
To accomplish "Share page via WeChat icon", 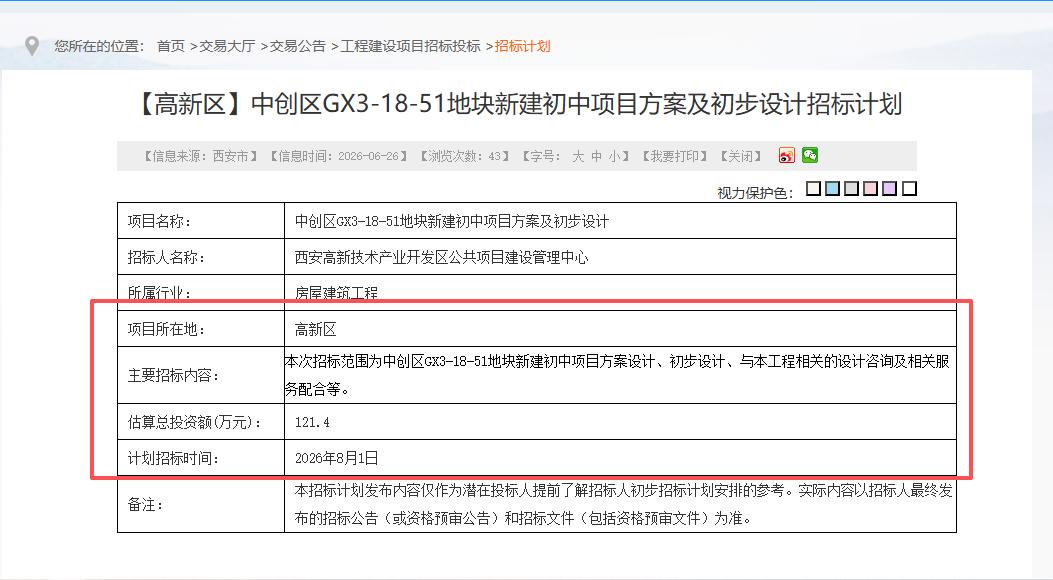I will [x=810, y=155].
